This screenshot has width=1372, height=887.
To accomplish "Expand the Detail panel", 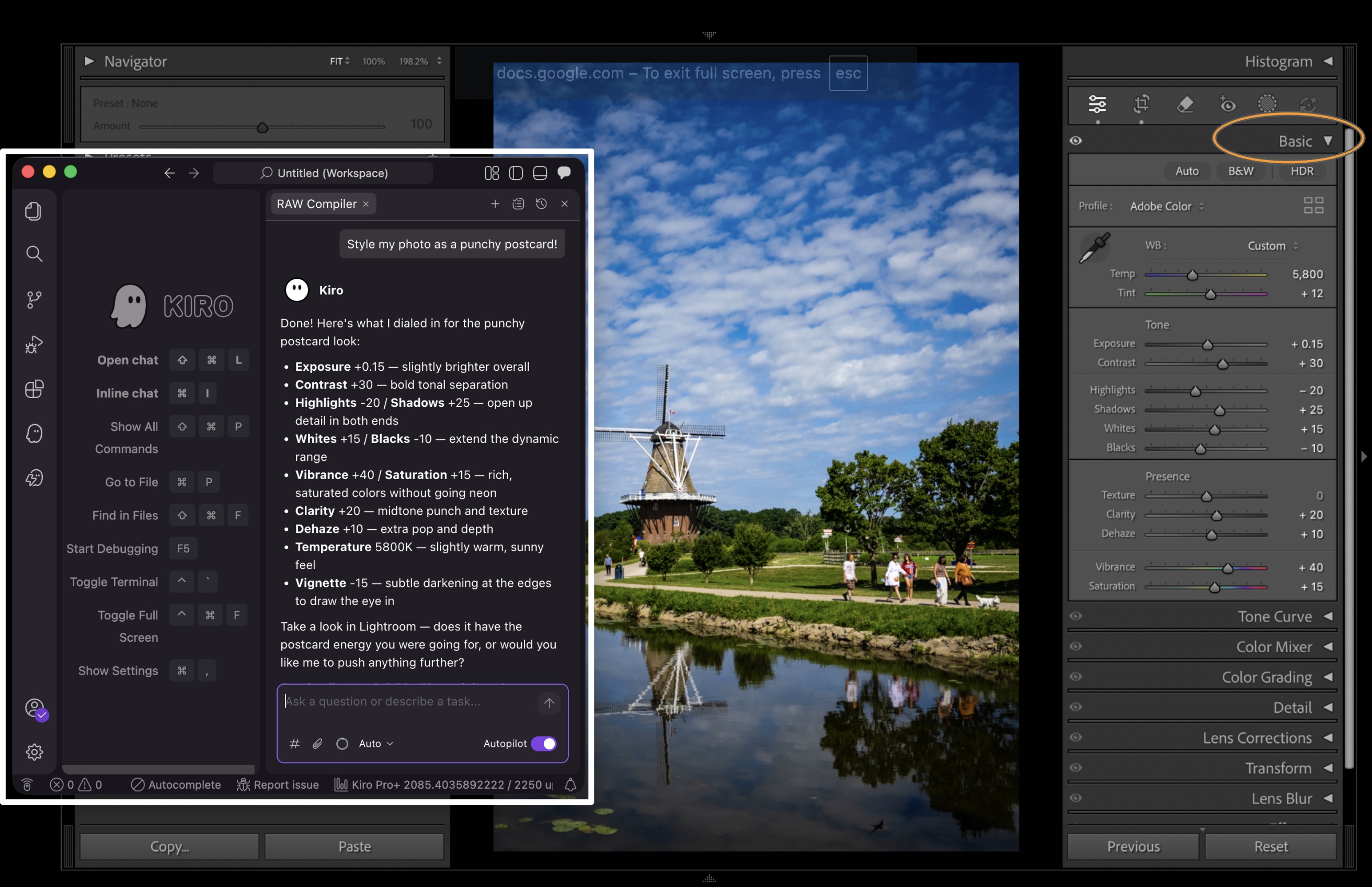I will tap(1328, 707).
